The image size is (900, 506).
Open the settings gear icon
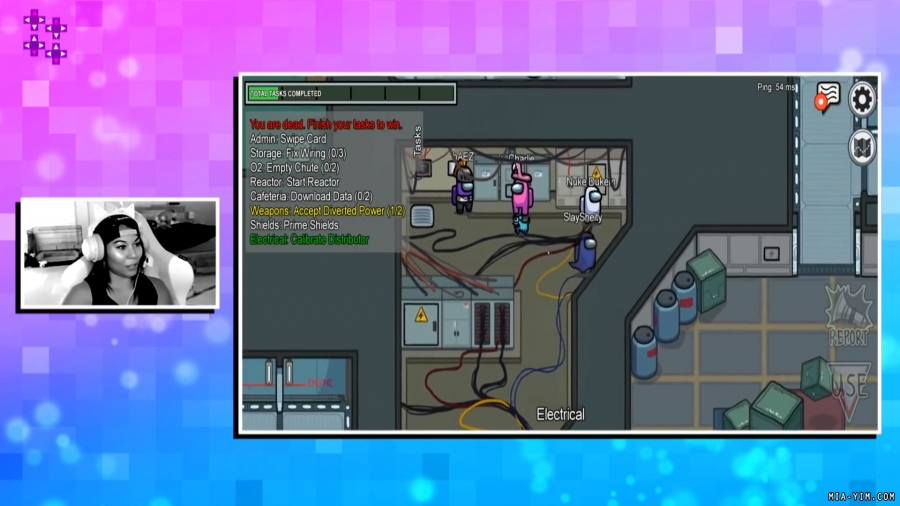pos(862,99)
